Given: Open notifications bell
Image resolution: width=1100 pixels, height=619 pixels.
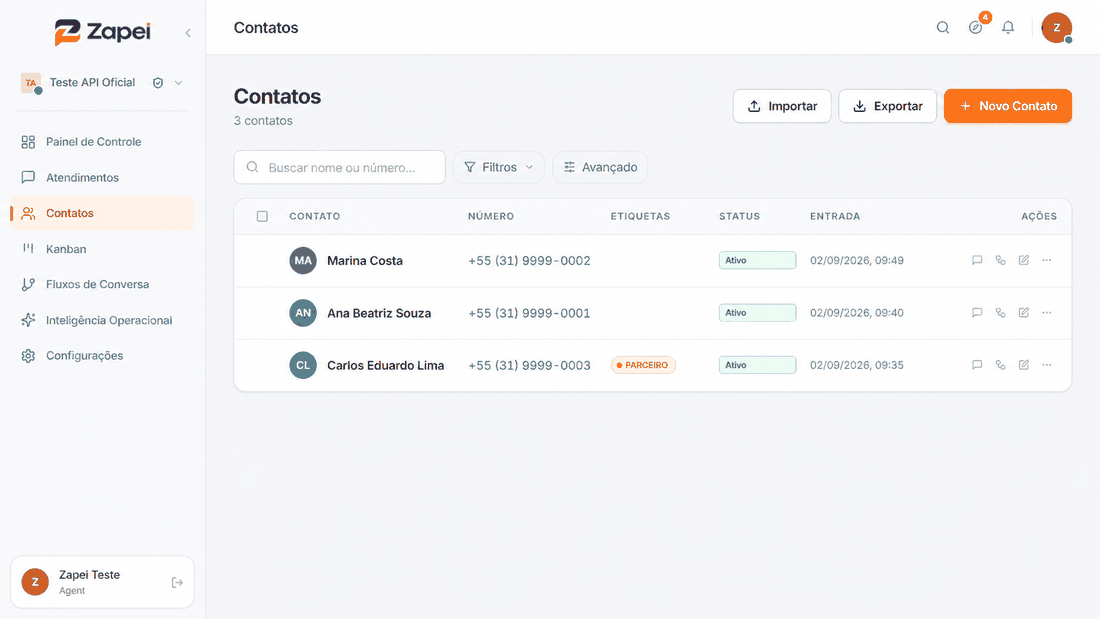Looking at the screenshot, I should pos(1008,27).
